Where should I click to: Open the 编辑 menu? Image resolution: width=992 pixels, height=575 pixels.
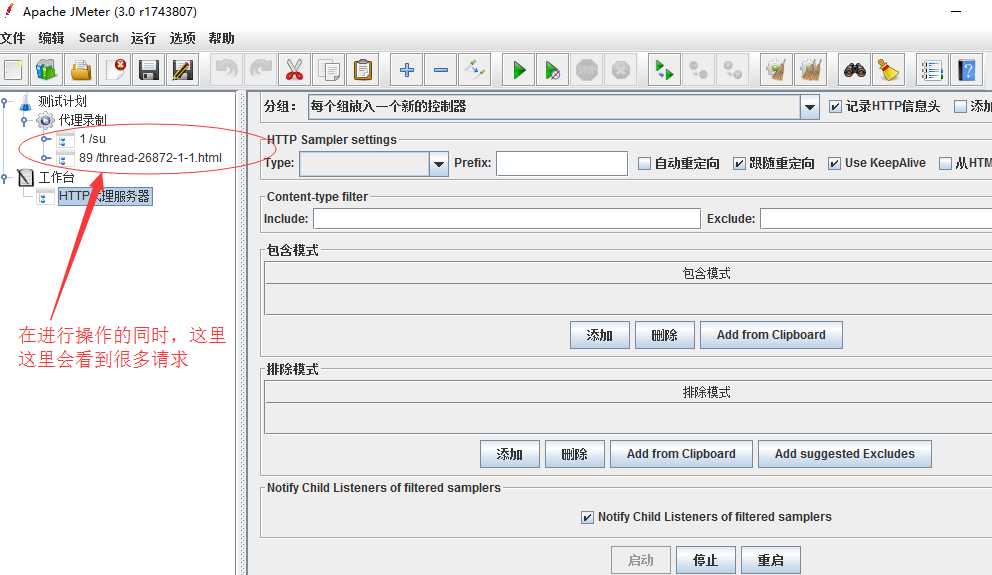click(x=51, y=38)
